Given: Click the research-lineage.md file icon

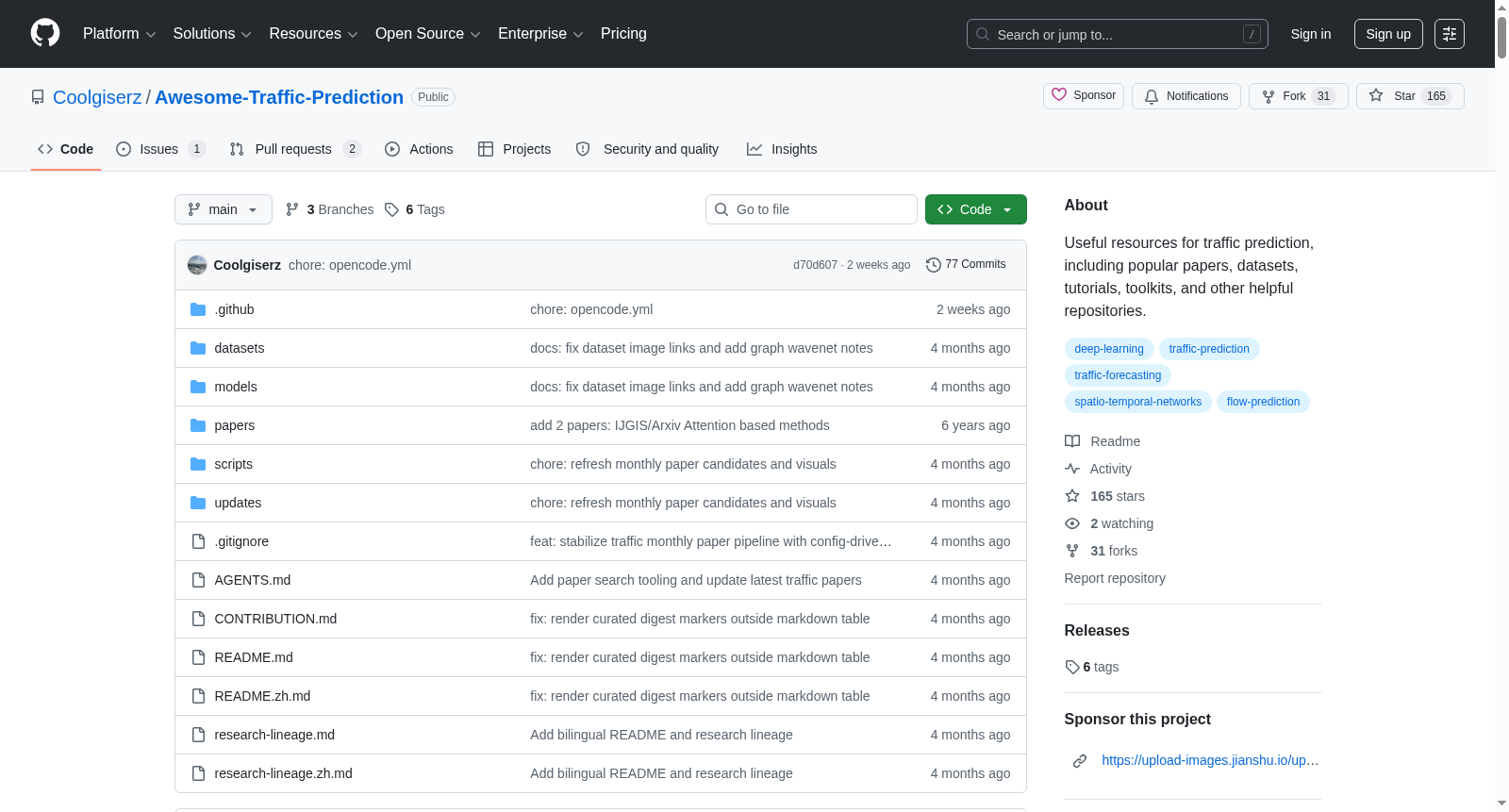Looking at the screenshot, I should tap(198, 735).
